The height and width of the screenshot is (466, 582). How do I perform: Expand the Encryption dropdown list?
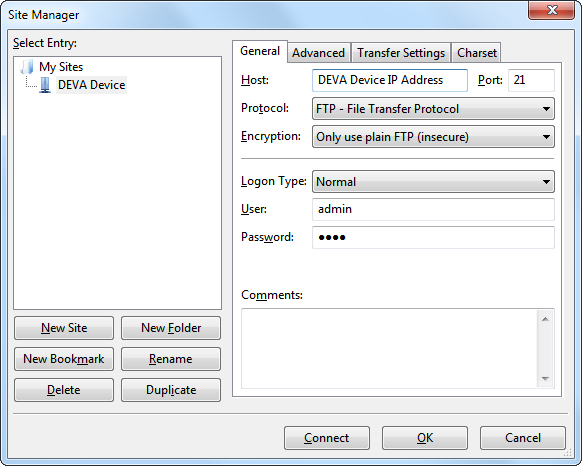tap(433, 137)
